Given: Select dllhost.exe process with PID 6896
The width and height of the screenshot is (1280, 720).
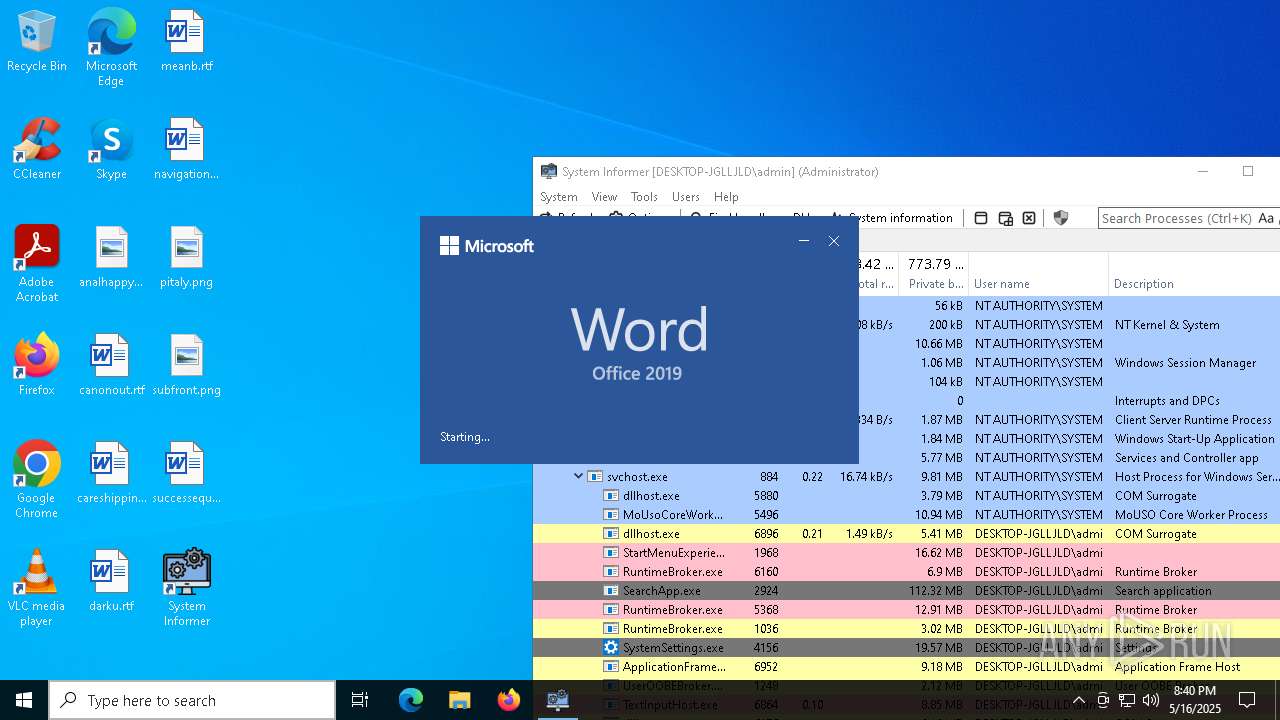Looking at the screenshot, I should click(x=906, y=534).
